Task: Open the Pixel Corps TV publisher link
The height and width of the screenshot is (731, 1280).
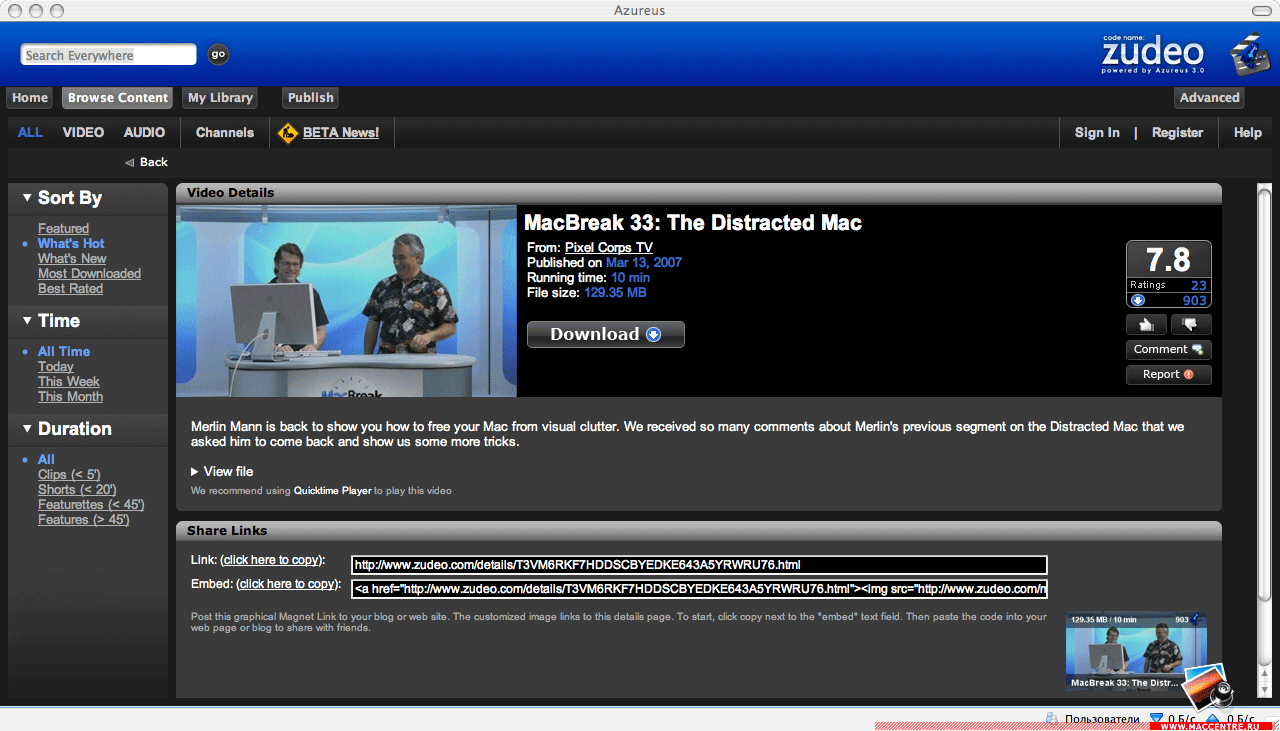Action: [x=609, y=247]
